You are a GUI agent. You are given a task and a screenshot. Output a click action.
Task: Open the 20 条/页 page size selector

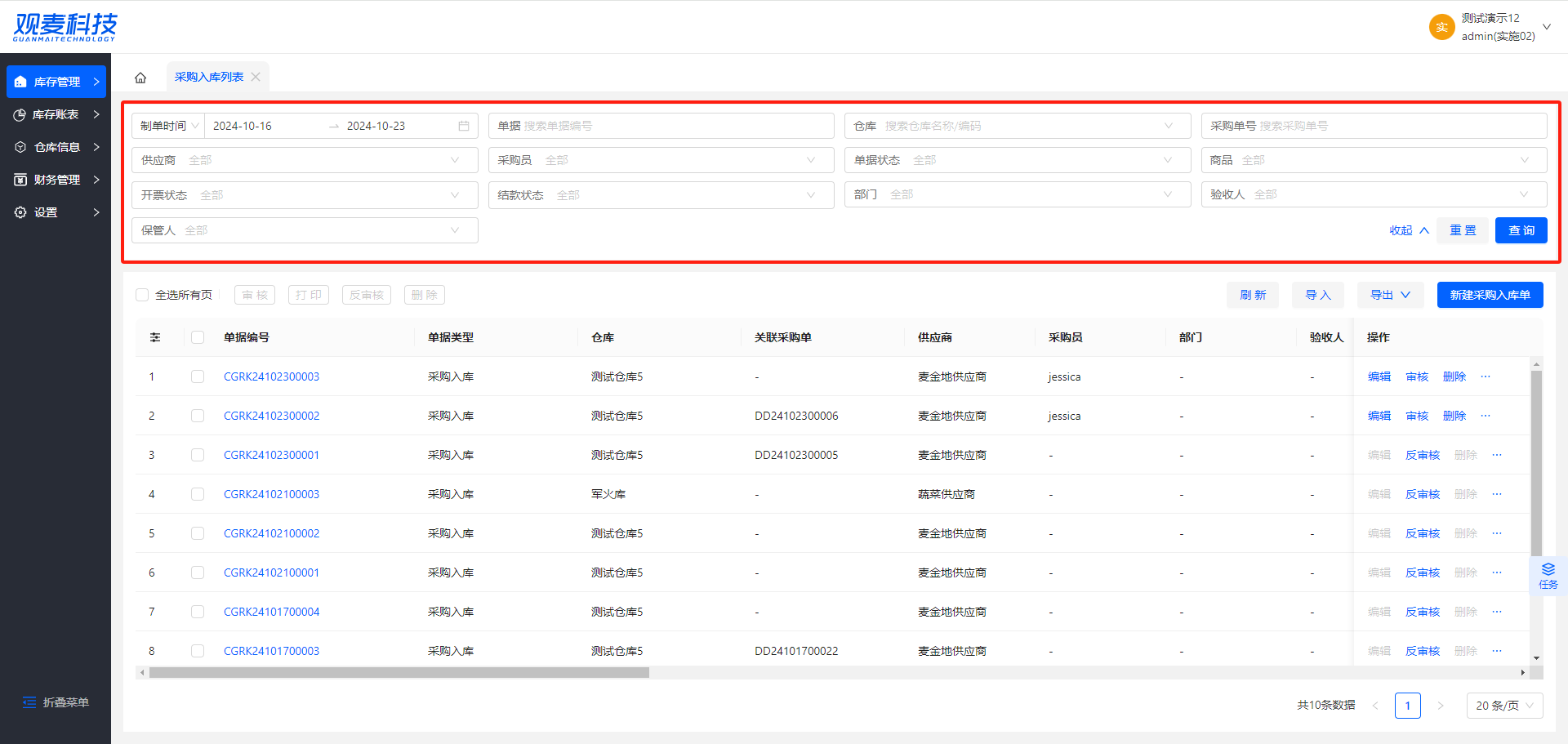1504,706
